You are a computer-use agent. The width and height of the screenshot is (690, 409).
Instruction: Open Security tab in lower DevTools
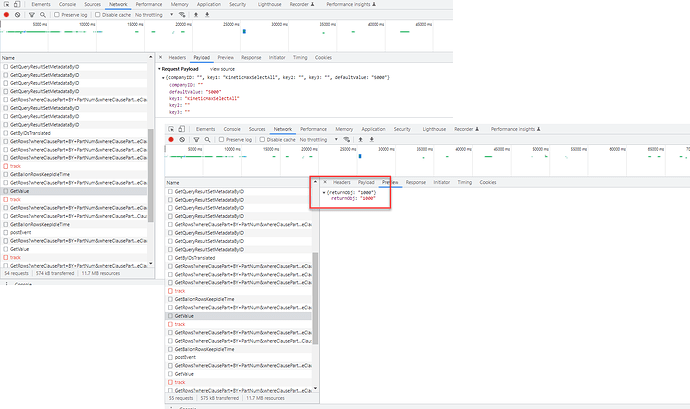(x=402, y=129)
